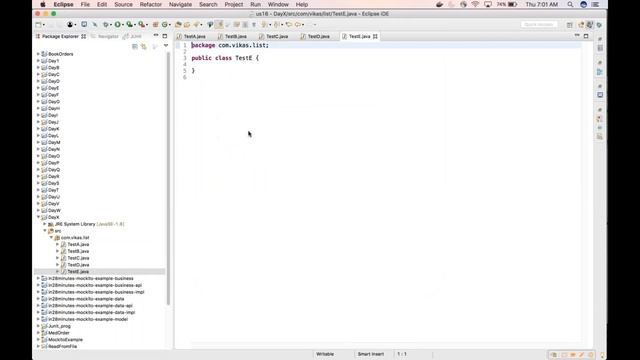Switch to the TestA.java editor tab
Image resolution: width=640 pixels, height=360 pixels.
click(194, 36)
